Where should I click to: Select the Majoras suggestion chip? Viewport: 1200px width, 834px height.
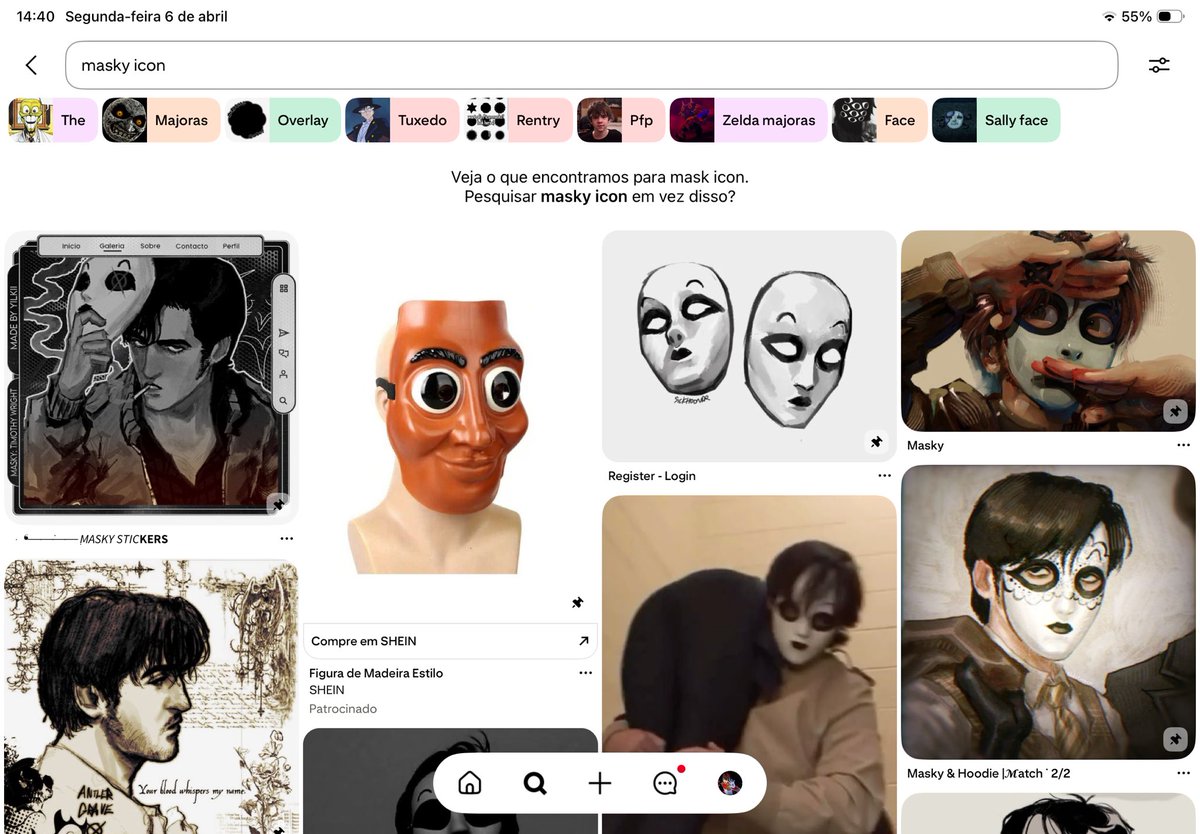[x=161, y=120]
